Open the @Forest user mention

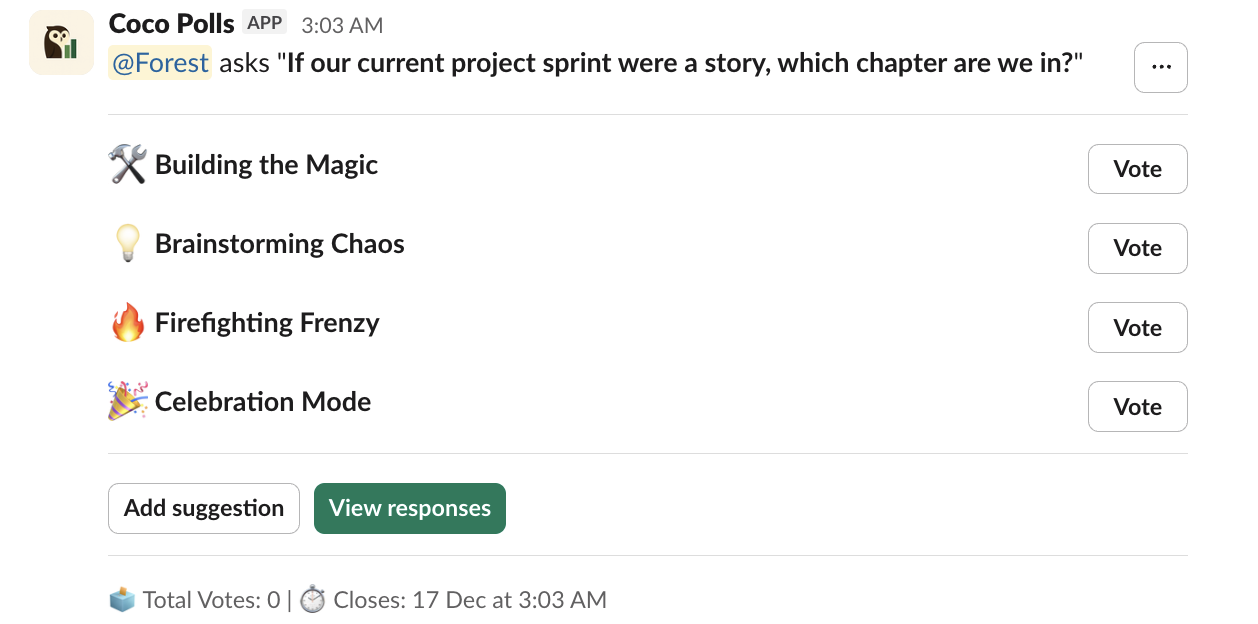pyautogui.click(x=160, y=63)
